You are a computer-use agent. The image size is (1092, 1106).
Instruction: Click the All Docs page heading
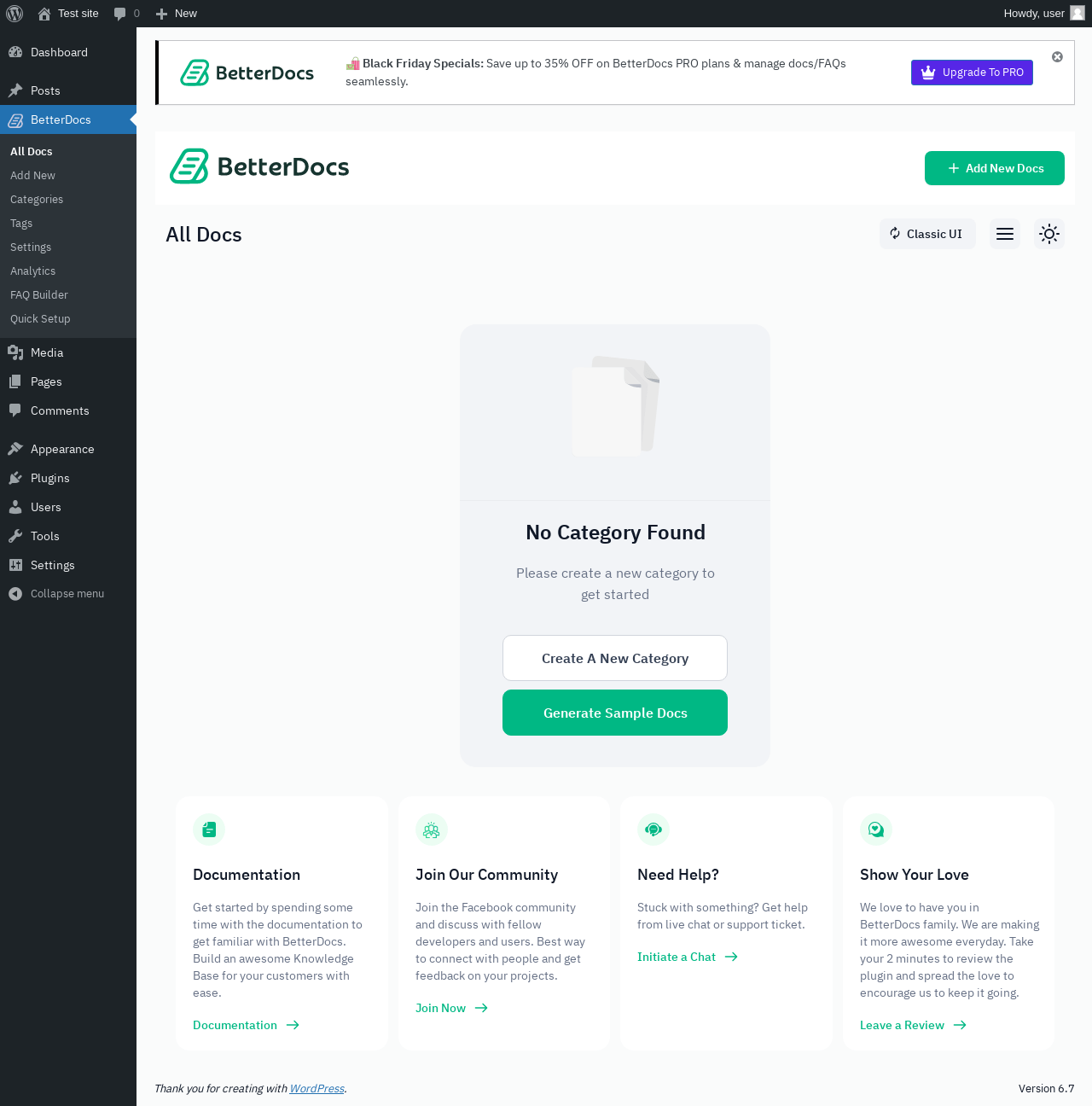[204, 235]
